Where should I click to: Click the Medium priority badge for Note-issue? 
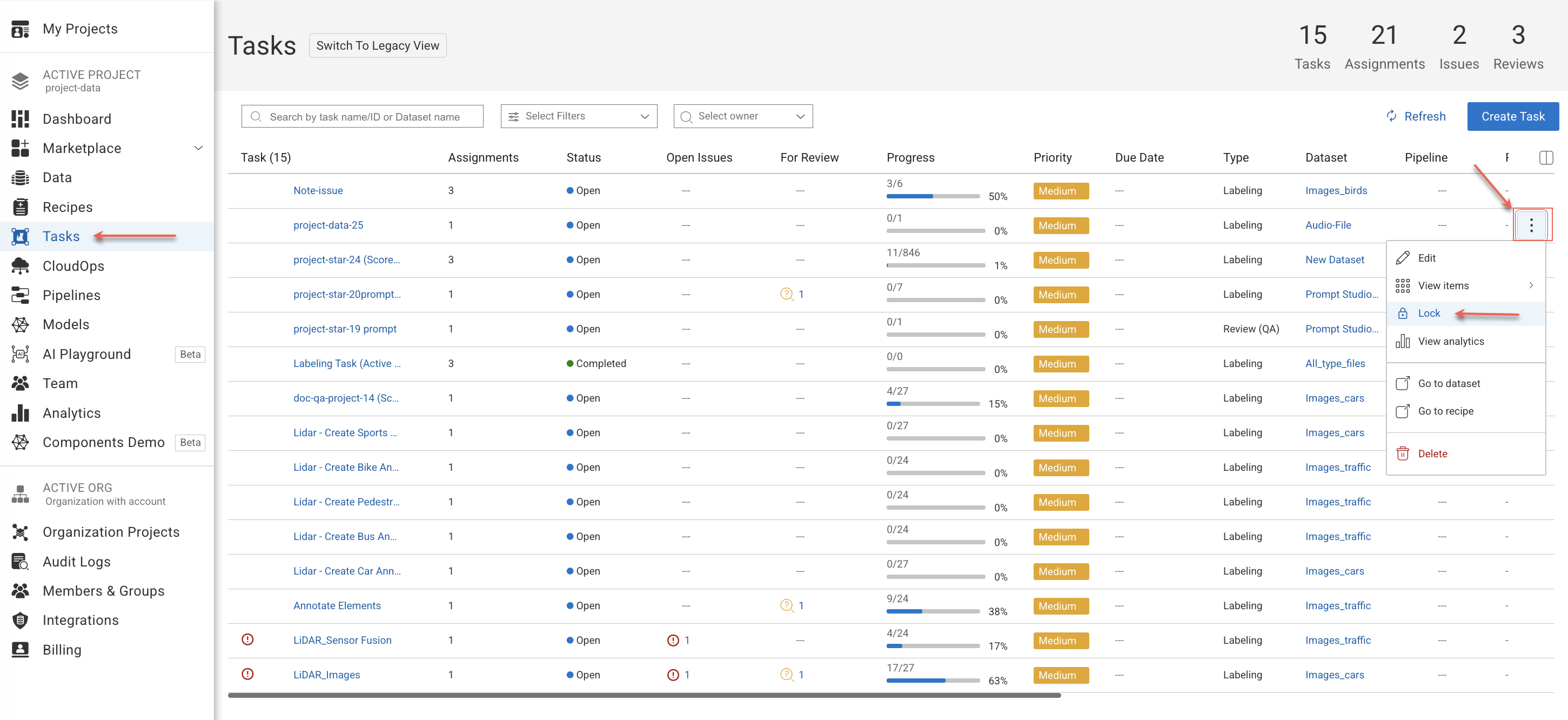tap(1060, 191)
